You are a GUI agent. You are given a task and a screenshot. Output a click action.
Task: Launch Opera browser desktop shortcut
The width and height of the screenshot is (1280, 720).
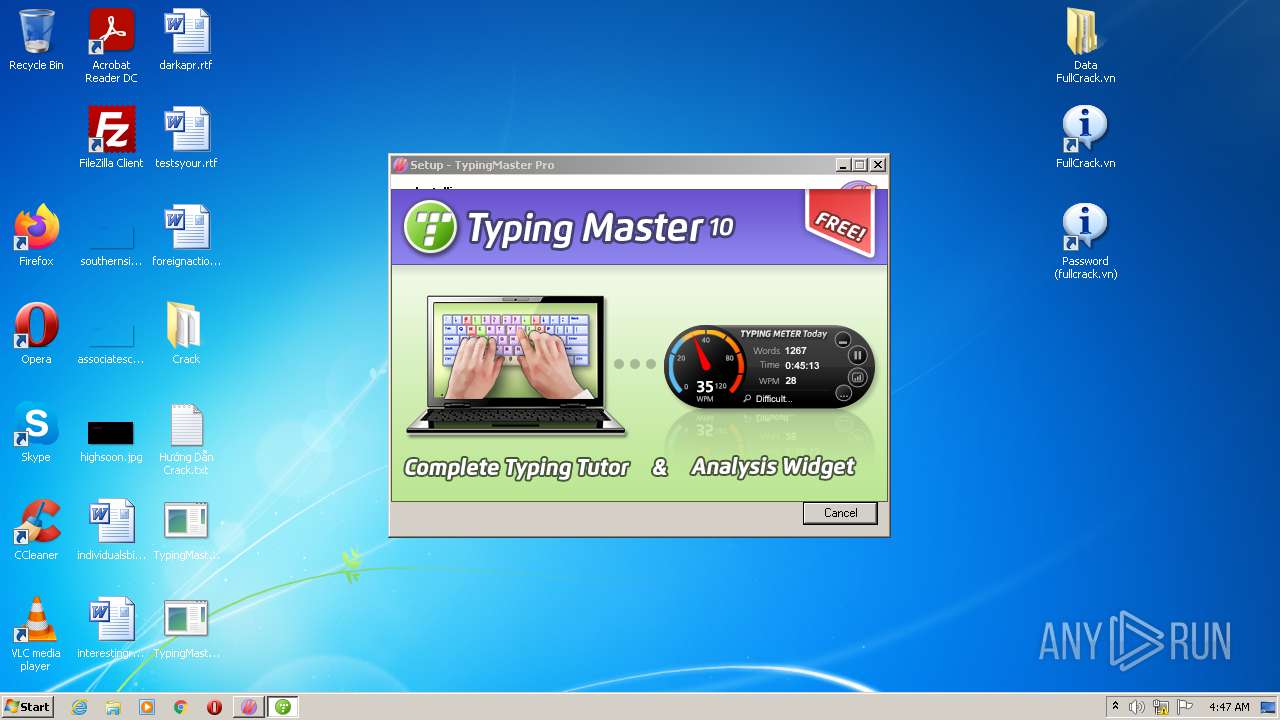coord(36,334)
